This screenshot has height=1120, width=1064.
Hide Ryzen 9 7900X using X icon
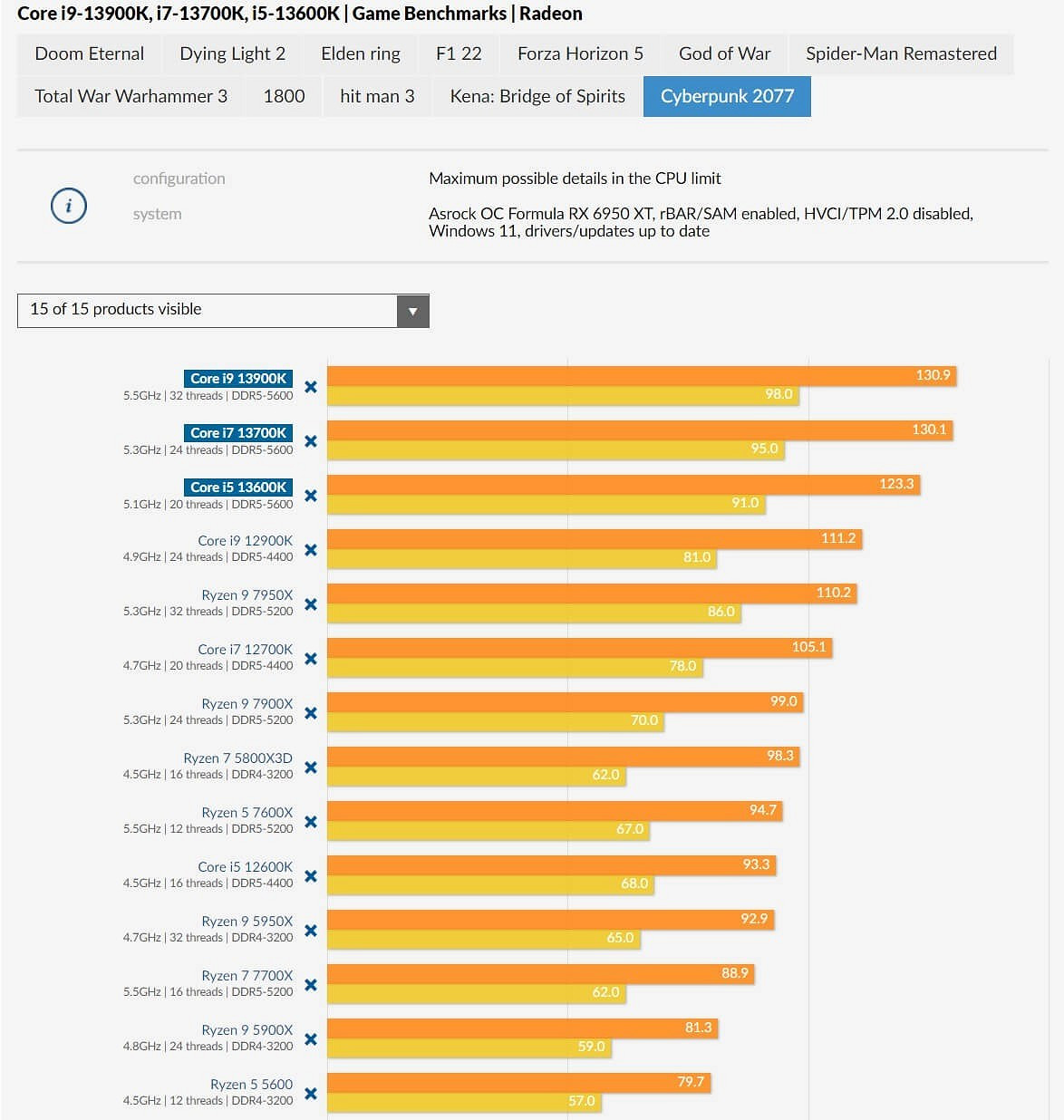click(311, 713)
